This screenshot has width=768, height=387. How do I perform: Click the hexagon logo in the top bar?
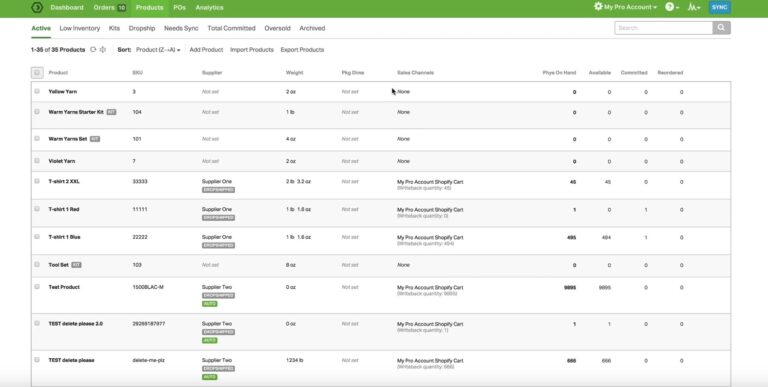pyautogui.click(x=37, y=7)
